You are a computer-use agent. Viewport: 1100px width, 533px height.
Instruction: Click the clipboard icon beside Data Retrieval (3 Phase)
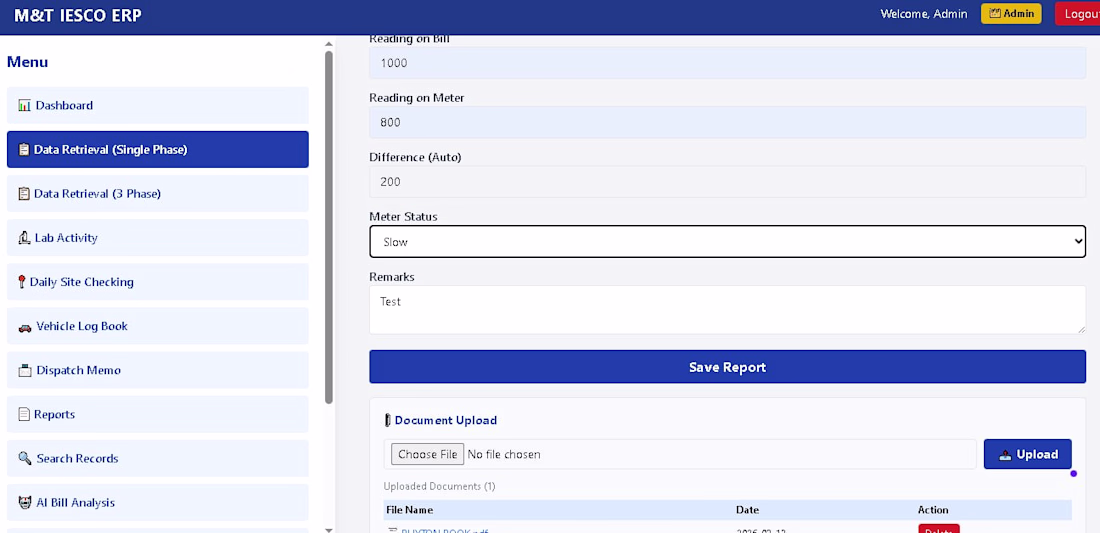pos(24,194)
